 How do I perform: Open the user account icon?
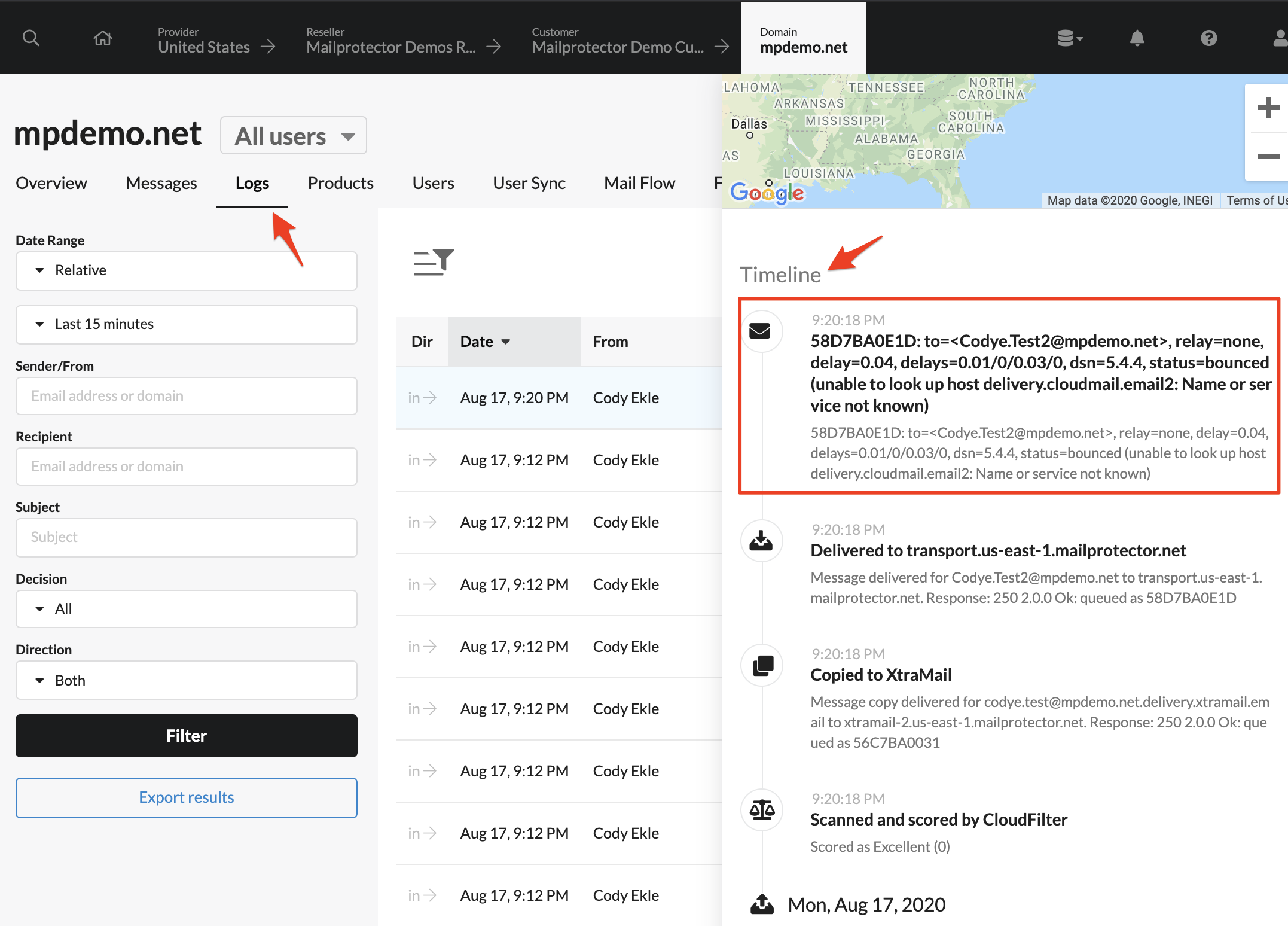1280,38
